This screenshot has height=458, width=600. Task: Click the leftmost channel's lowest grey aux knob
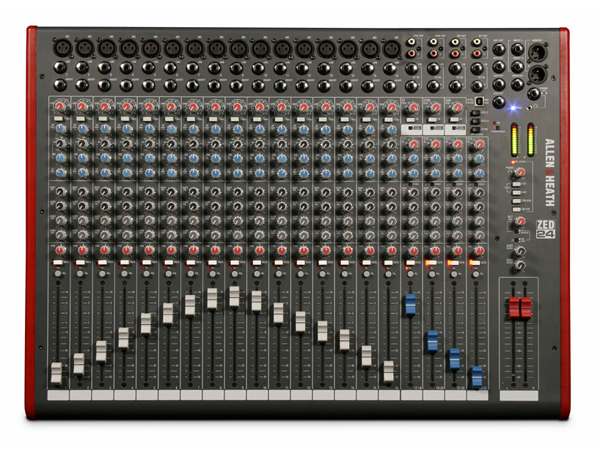point(60,235)
